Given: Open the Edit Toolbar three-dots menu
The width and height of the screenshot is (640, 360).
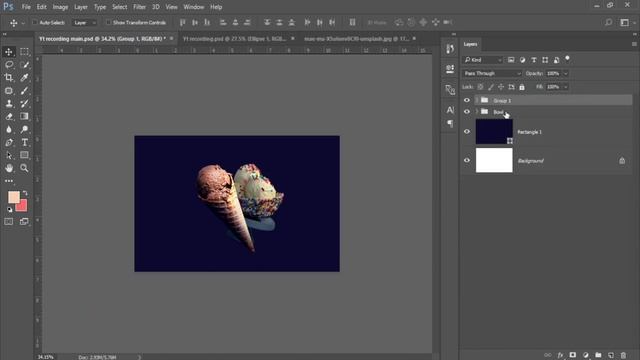Looking at the screenshot, I should point(9,181).
